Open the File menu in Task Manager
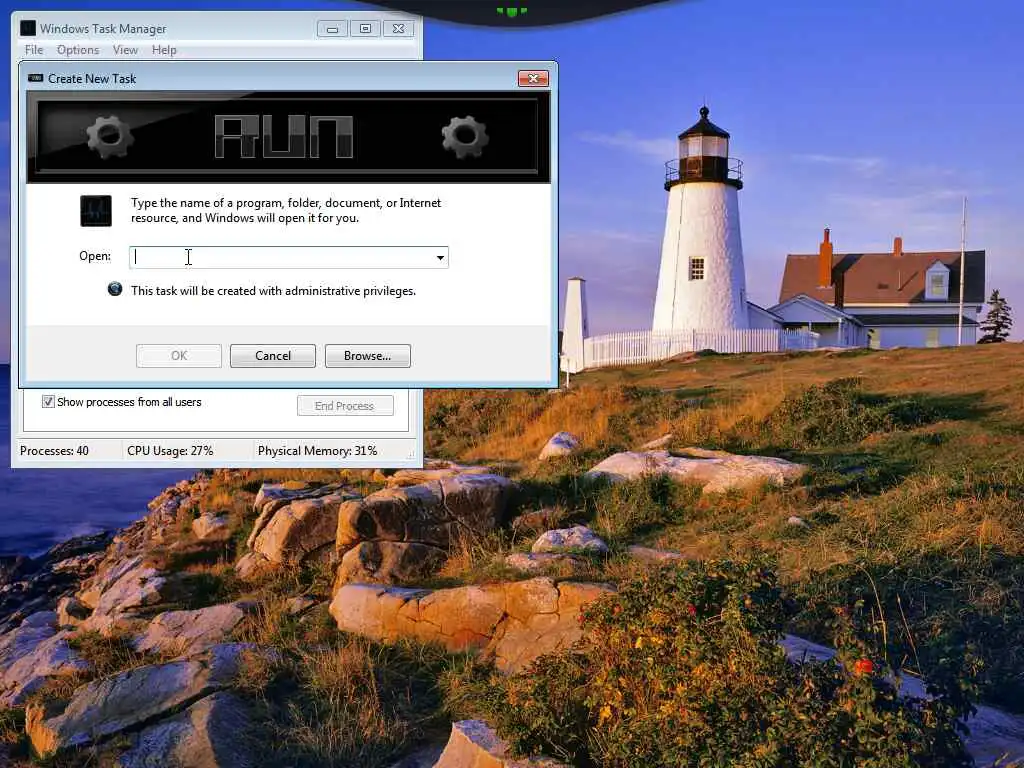Screen dimensions: 1024x768 click(x=34, y=50)
